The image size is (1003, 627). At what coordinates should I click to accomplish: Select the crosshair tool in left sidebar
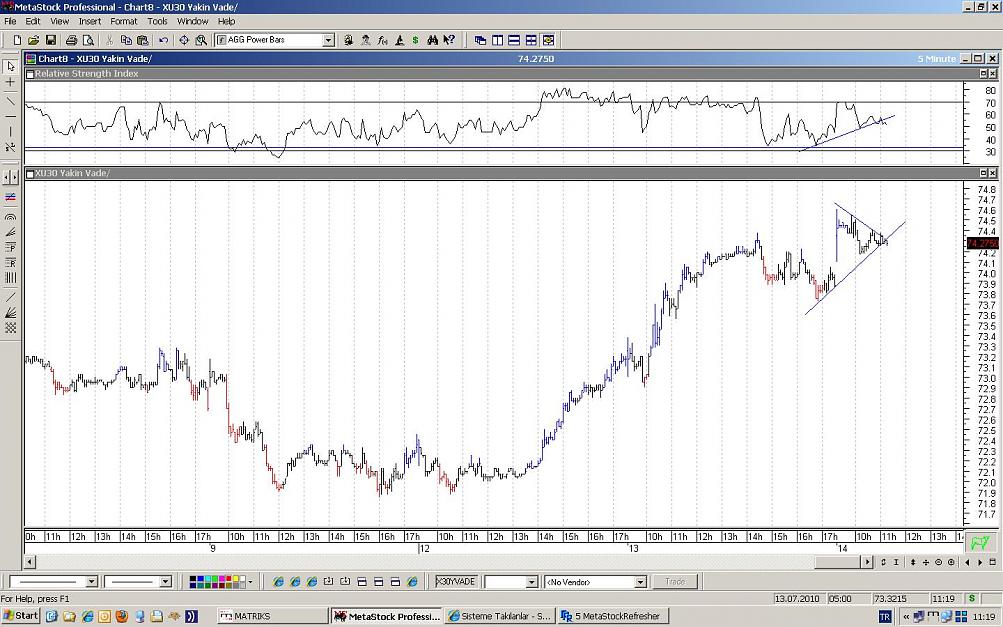[x=10, y=82]
